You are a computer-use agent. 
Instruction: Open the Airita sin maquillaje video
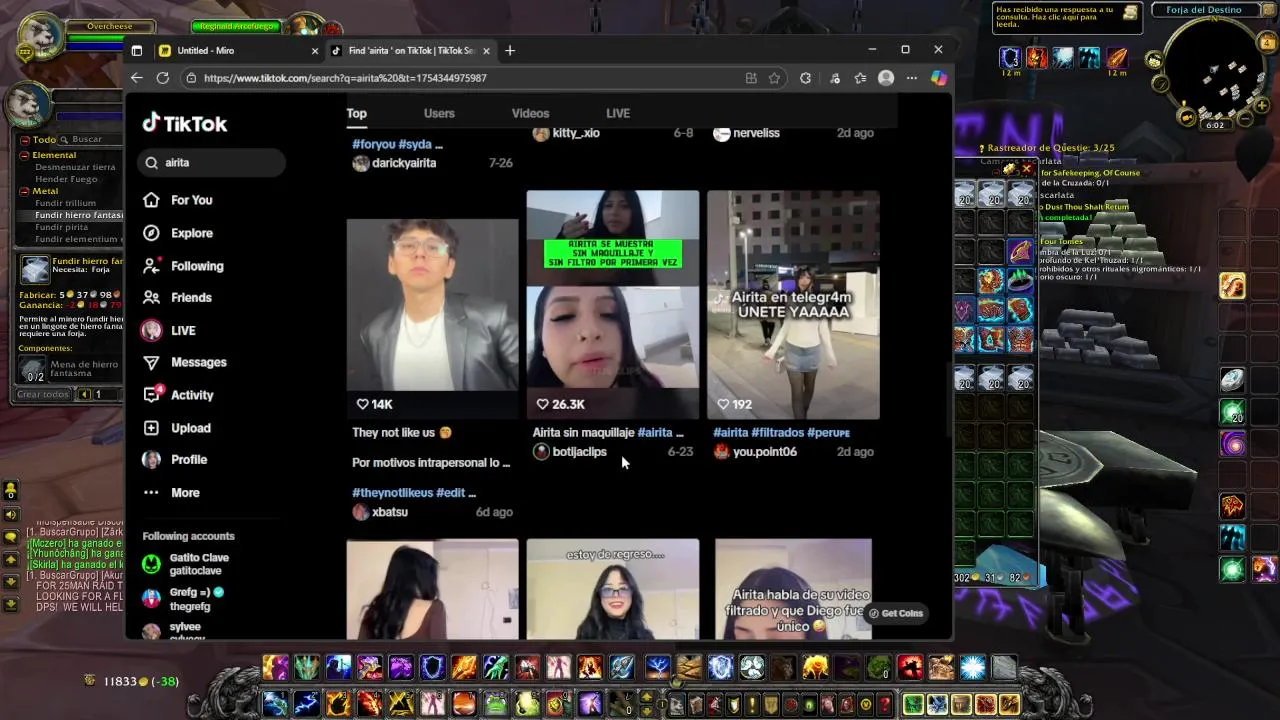pos(613,305)
